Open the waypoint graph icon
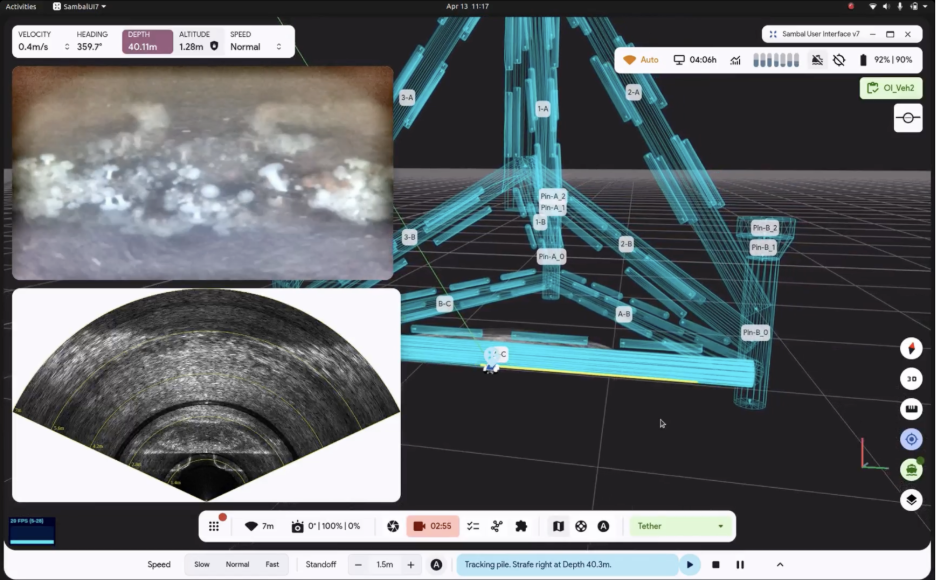This screenshot has width=936, height=580. (x=497, y=526)
